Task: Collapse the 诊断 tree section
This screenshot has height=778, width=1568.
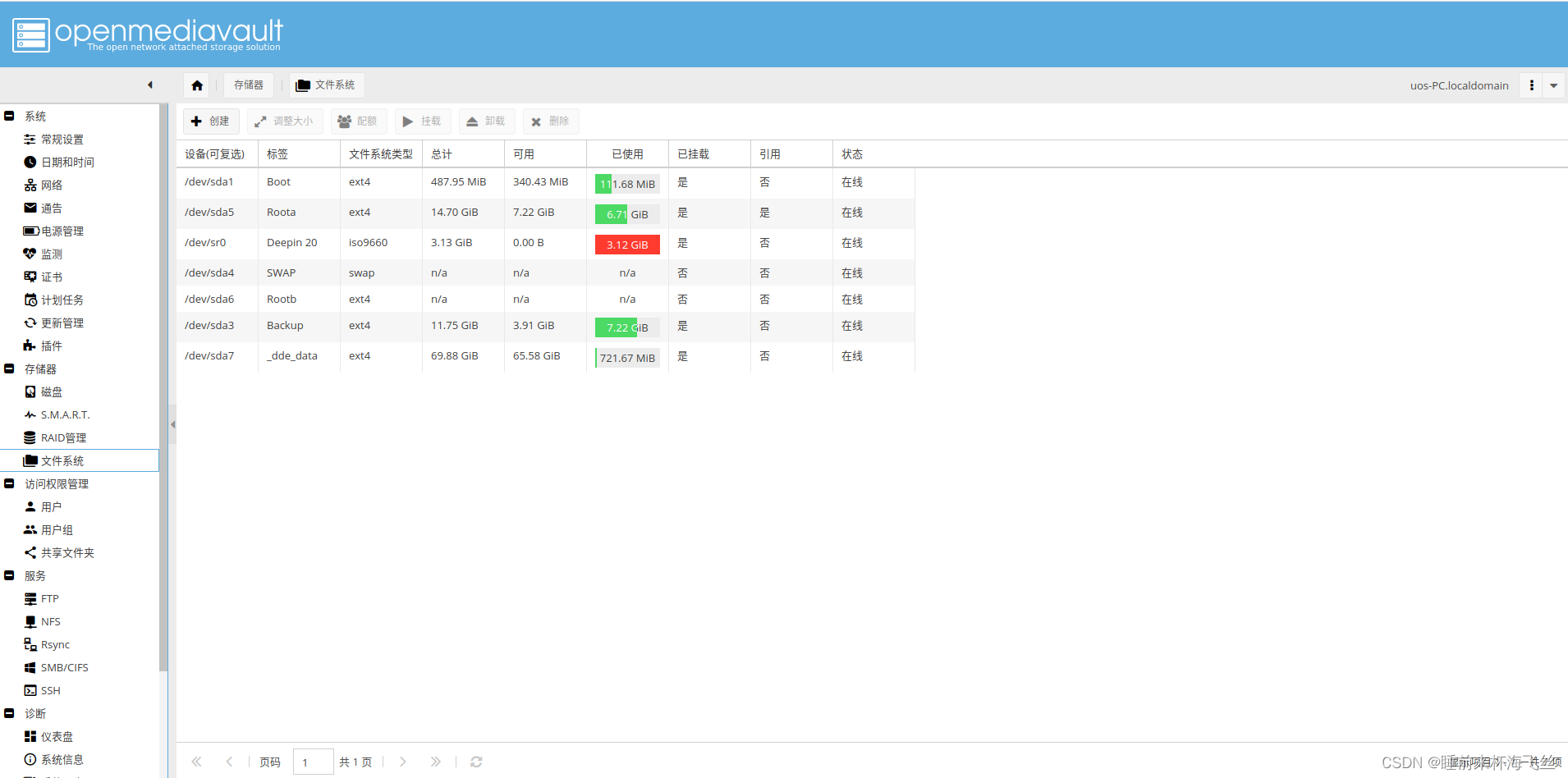Action: pos(9,713)
